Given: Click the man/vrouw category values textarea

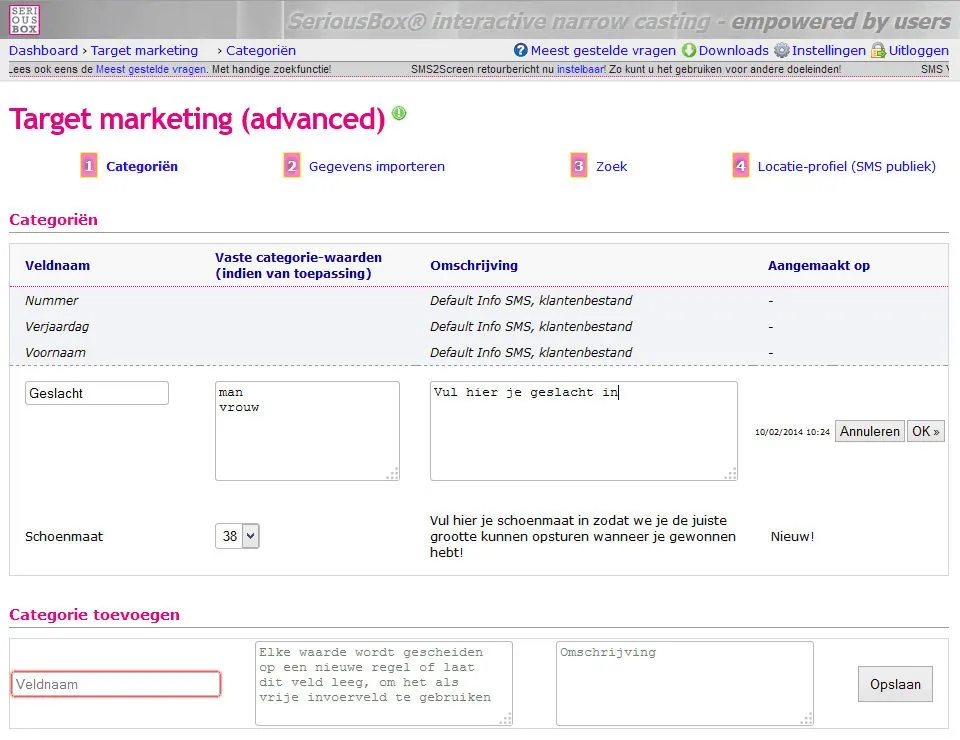Looking at the screenshot, I should click(x=307, y=431).
